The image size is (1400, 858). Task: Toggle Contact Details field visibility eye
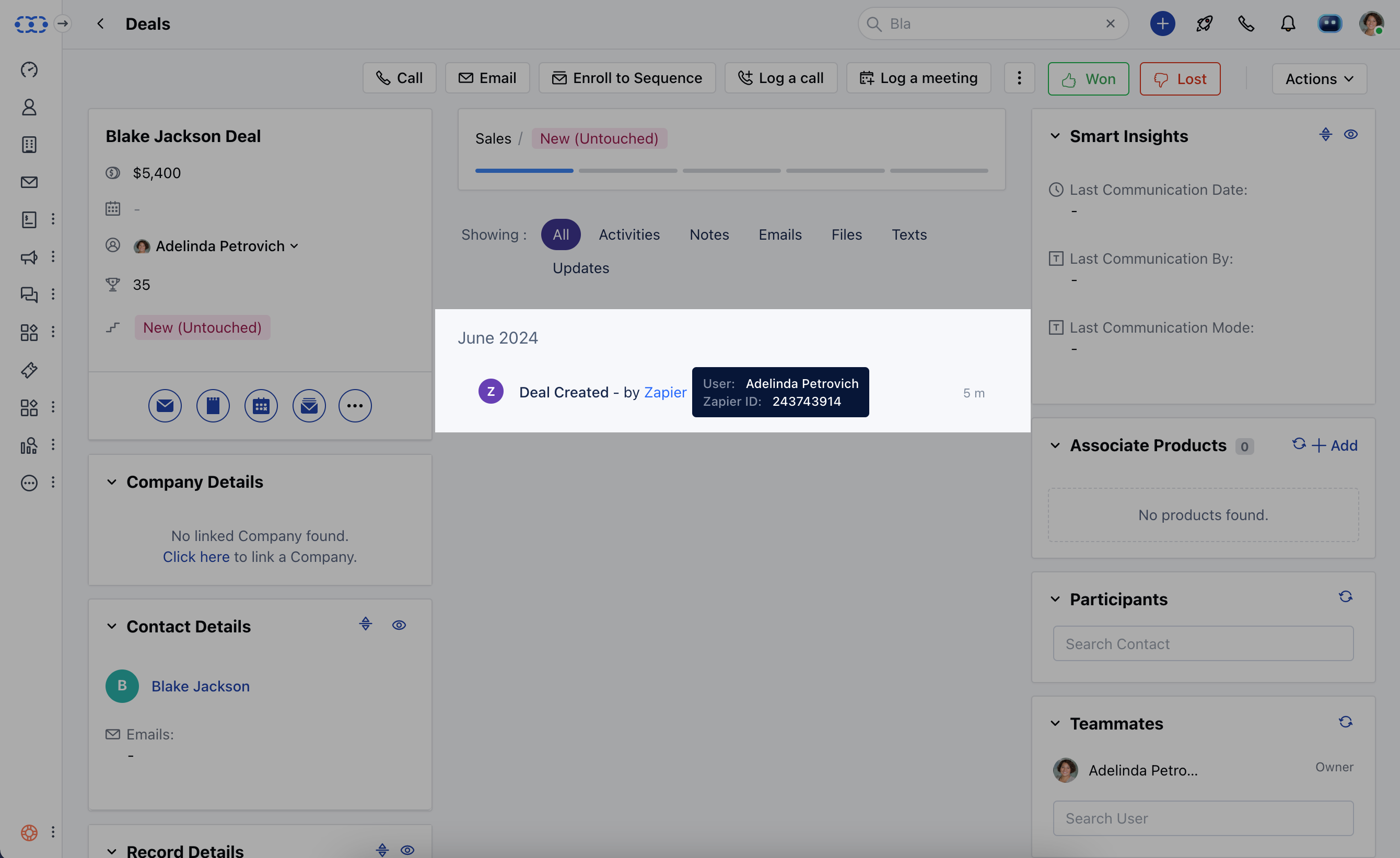[x=399, y=625]
